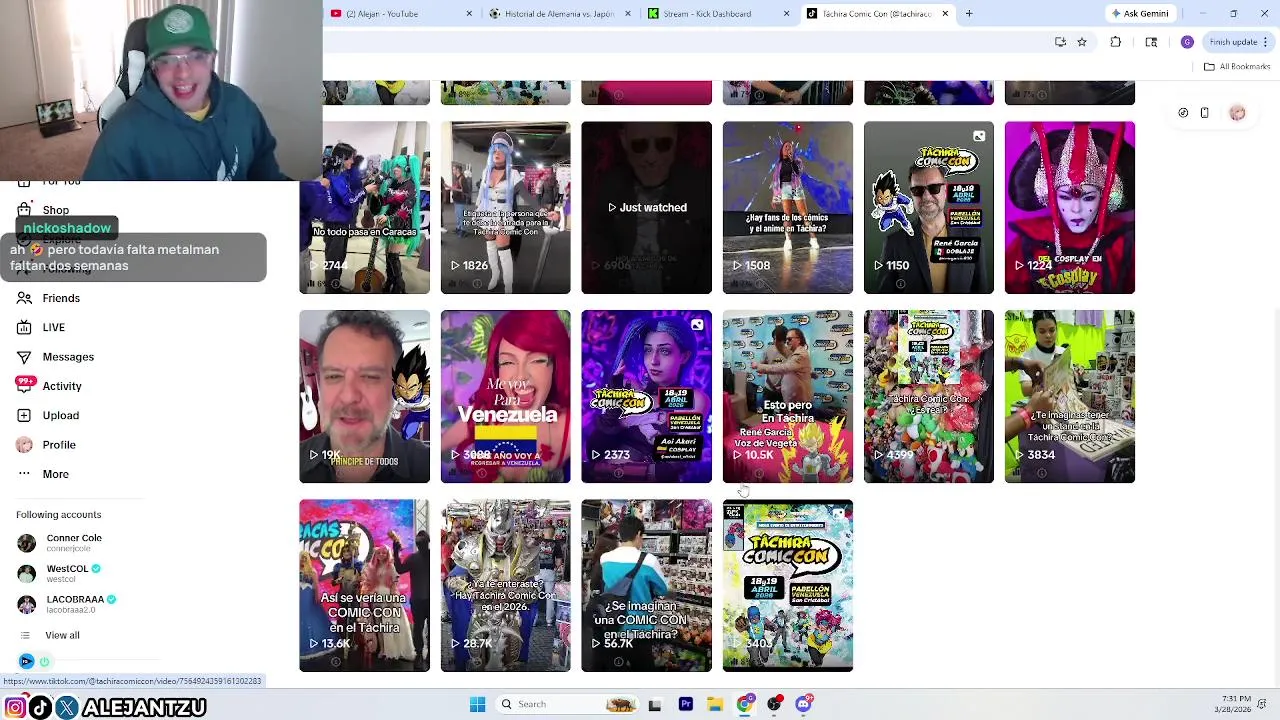Click the Ask Gemini button
The height and width of the screenshot is (720, 1280).
click(x=1140, y=14)
